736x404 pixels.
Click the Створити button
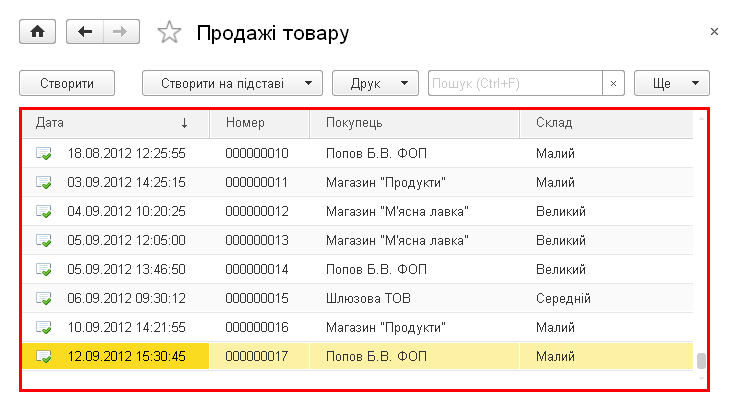[67, 84]
